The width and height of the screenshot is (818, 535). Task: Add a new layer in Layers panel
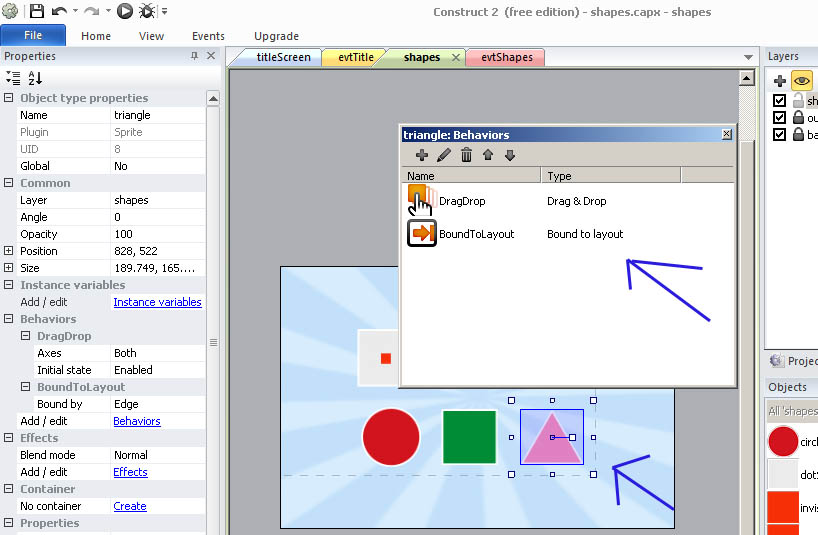780,81
